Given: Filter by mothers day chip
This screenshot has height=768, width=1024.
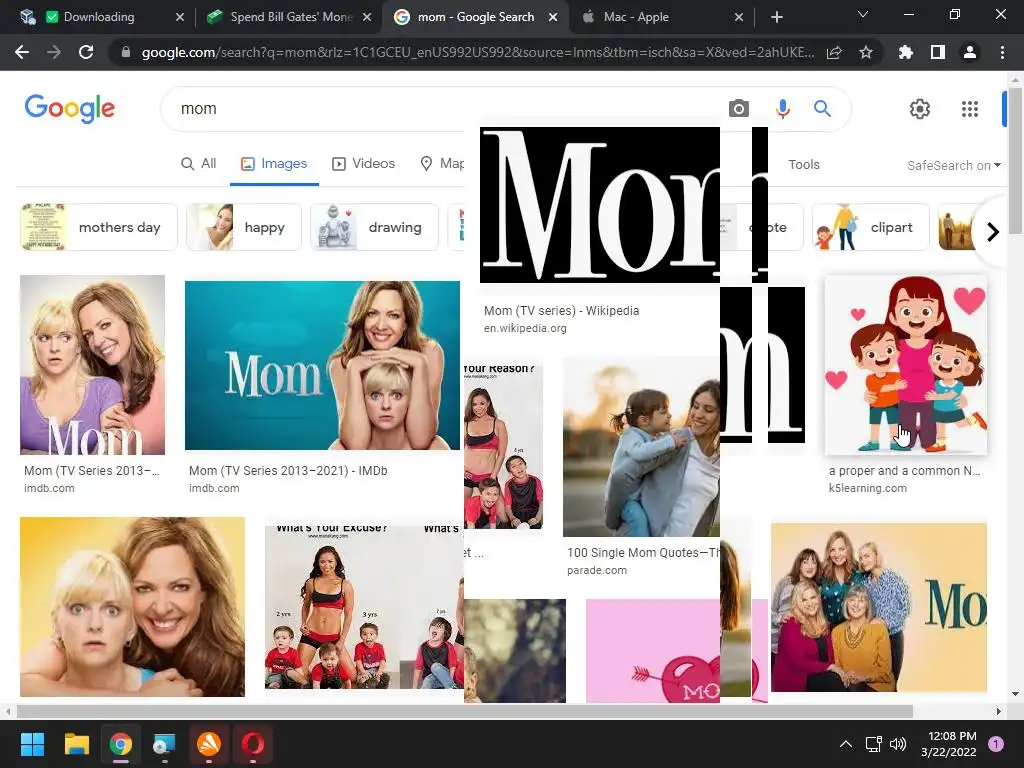Looking at the screenshot, I should coord(99,227).
